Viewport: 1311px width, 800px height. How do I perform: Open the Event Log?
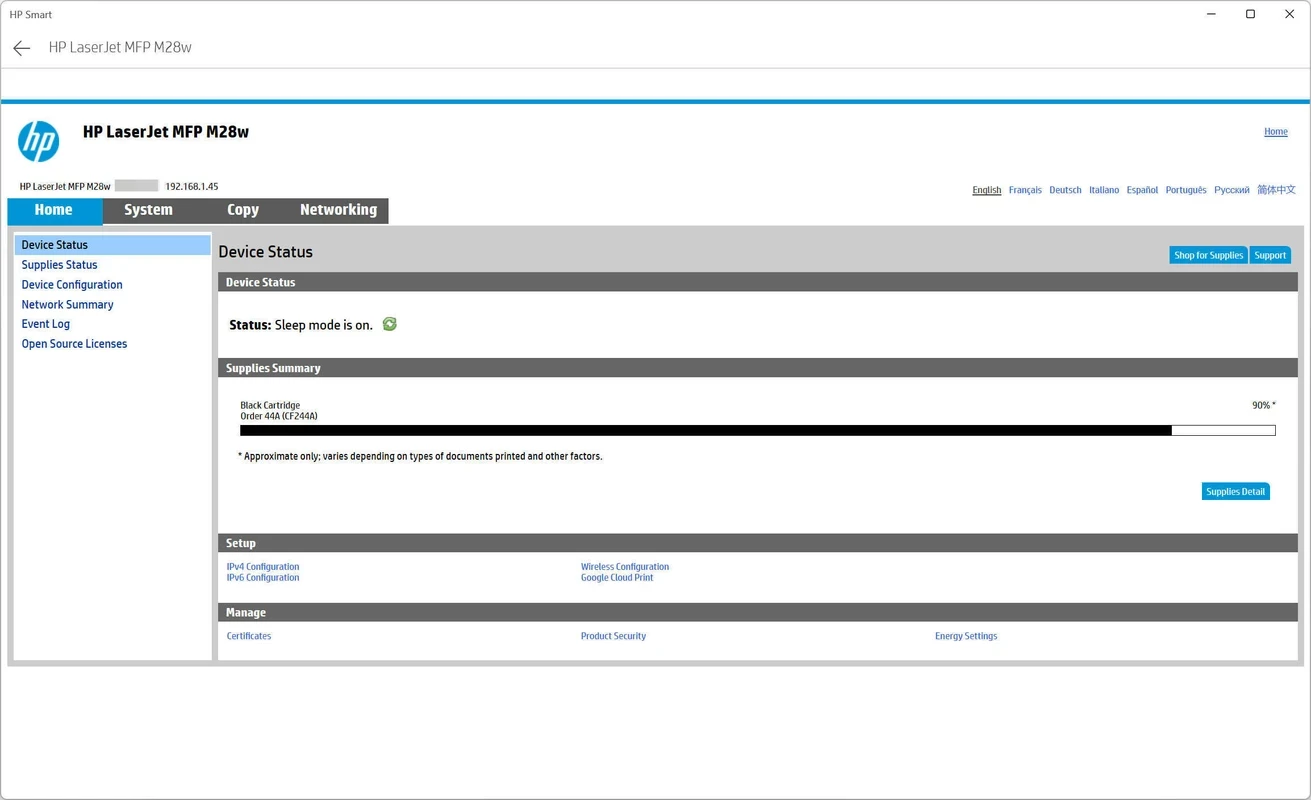coord(46,324)
